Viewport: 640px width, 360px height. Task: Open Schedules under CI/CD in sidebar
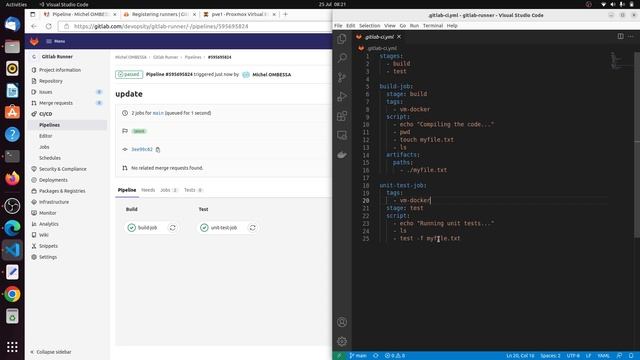click(x=50, y=158)
